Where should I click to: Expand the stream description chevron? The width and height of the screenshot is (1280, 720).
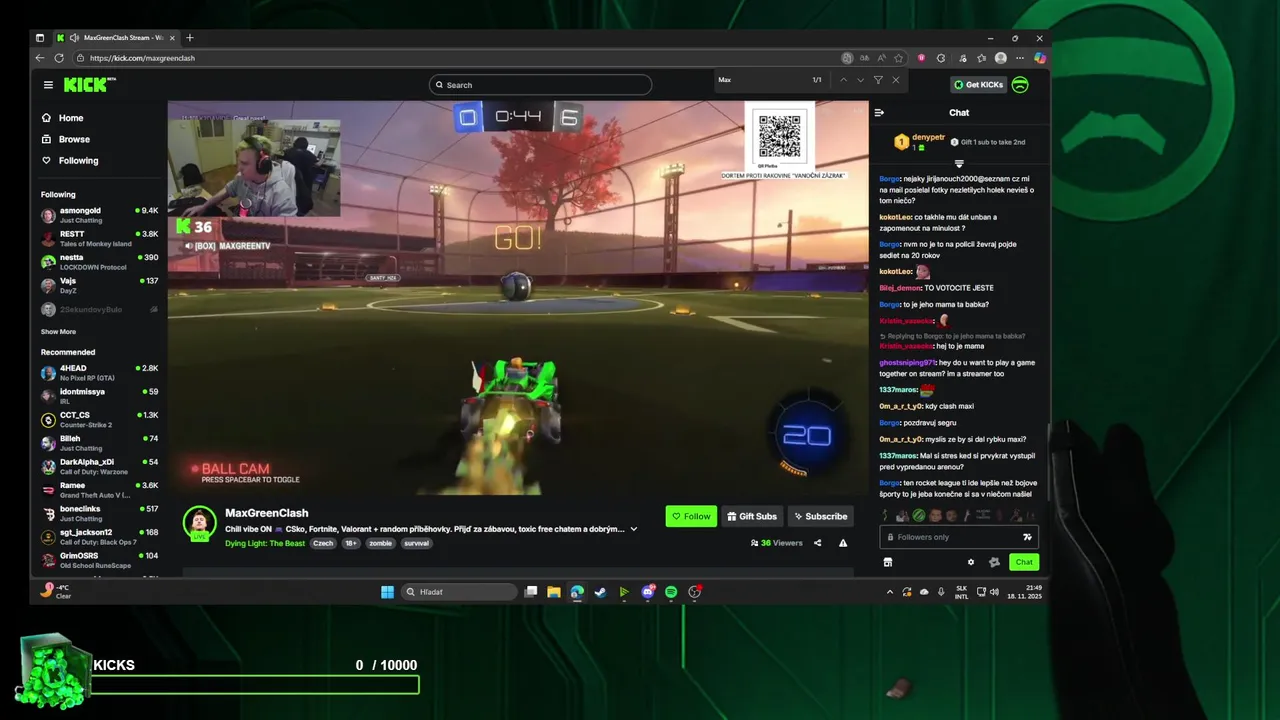tap(633, 529)
